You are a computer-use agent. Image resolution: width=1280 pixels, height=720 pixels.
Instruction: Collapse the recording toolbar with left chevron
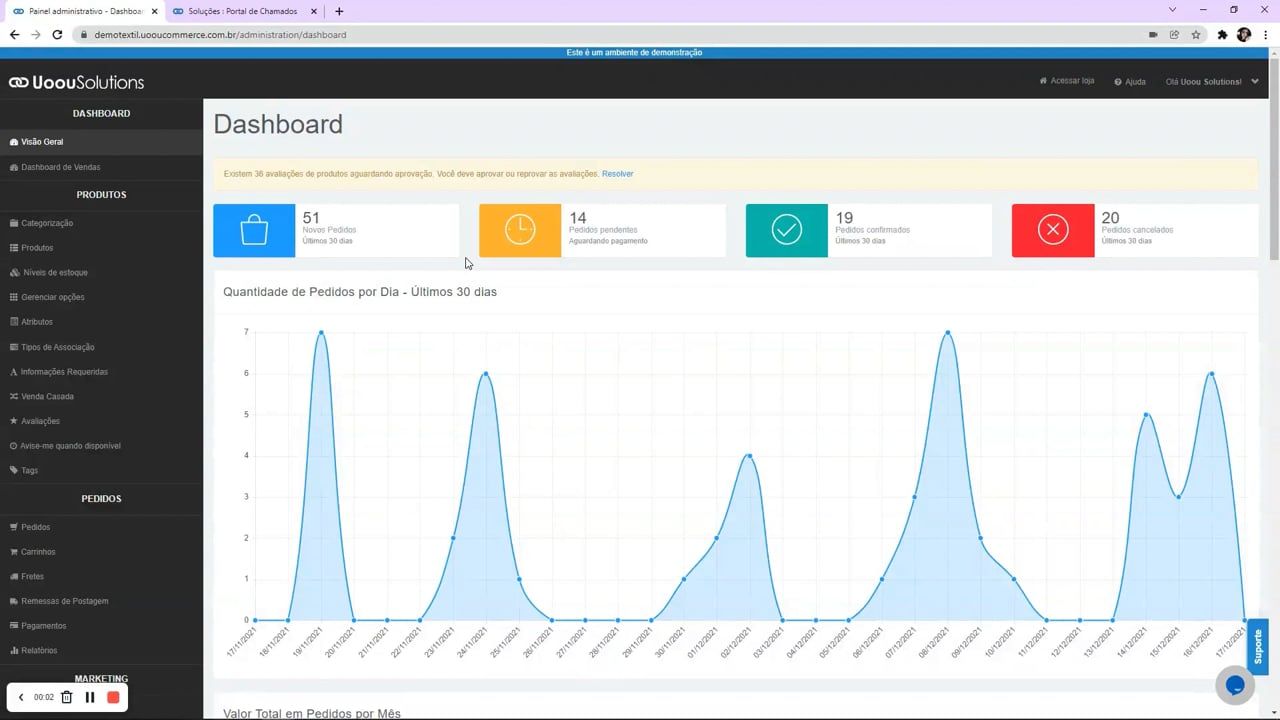tap(21, 697)
